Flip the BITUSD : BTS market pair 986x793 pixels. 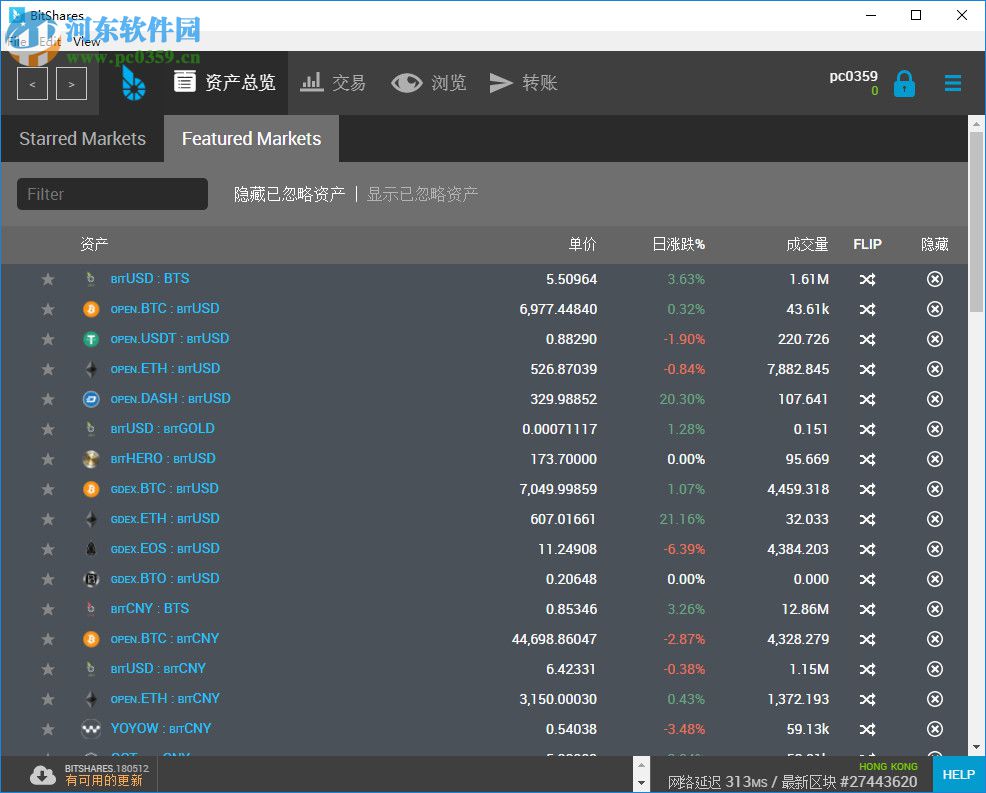[867, 279]
